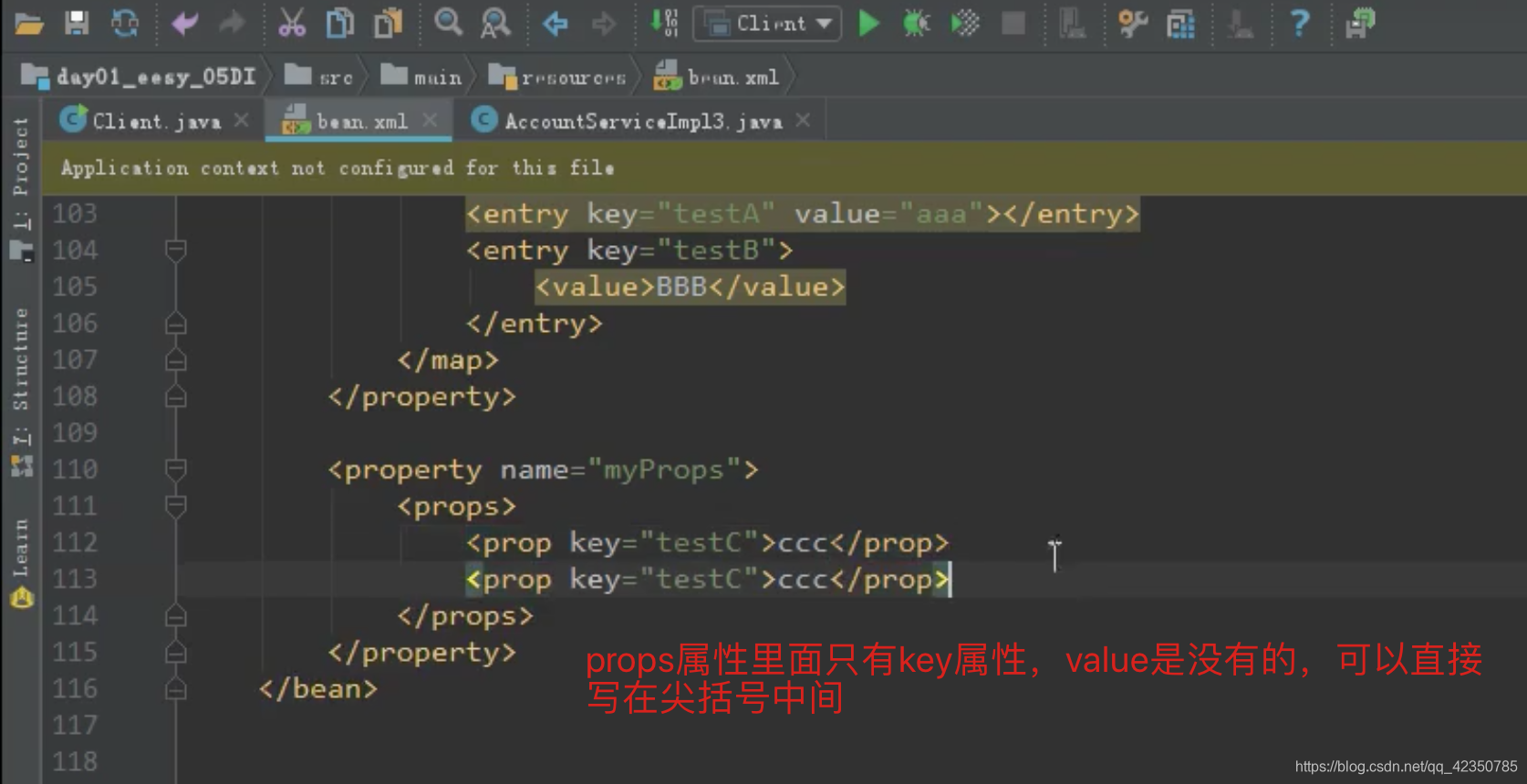Image resolution: width=1527 pixels, height=784 pixels.
Task: Collapse fold marker on line 115
Action: click(176, 653)
